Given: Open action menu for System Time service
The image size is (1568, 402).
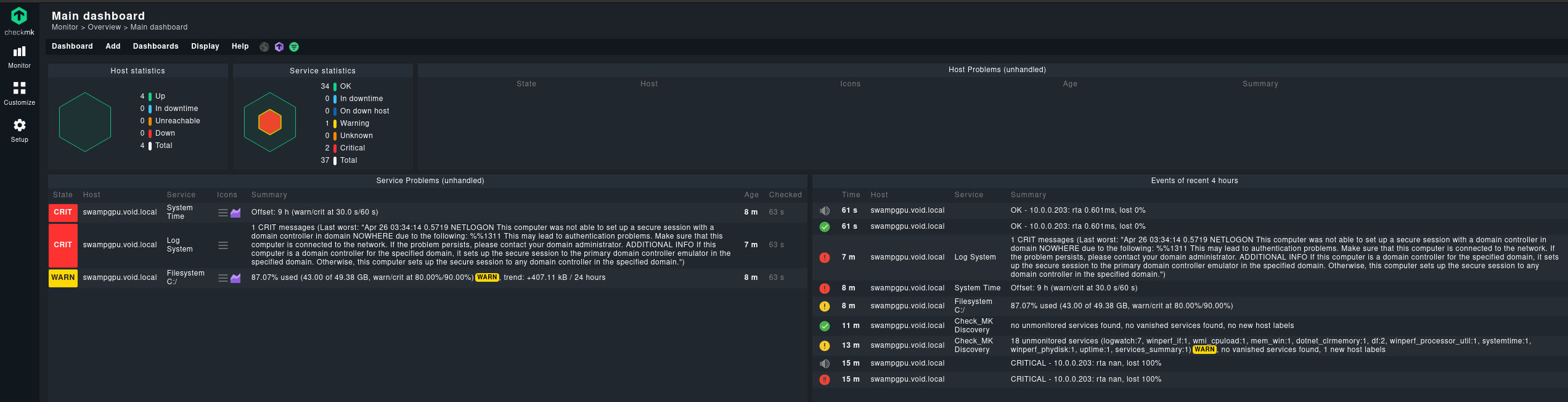Looking at the screenshot, I should click(223, 213).
